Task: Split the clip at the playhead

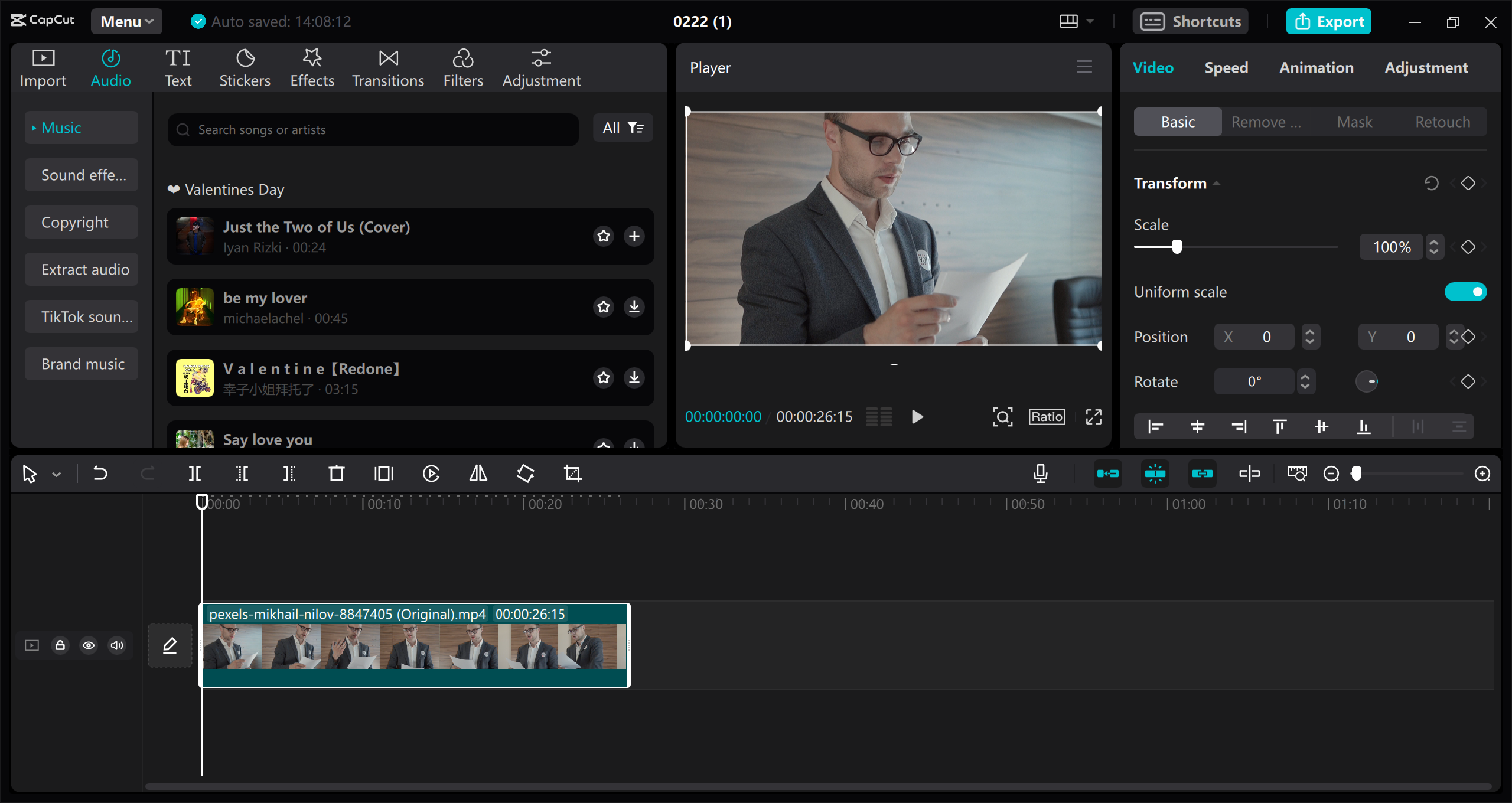Action: [x=195, y=473]
